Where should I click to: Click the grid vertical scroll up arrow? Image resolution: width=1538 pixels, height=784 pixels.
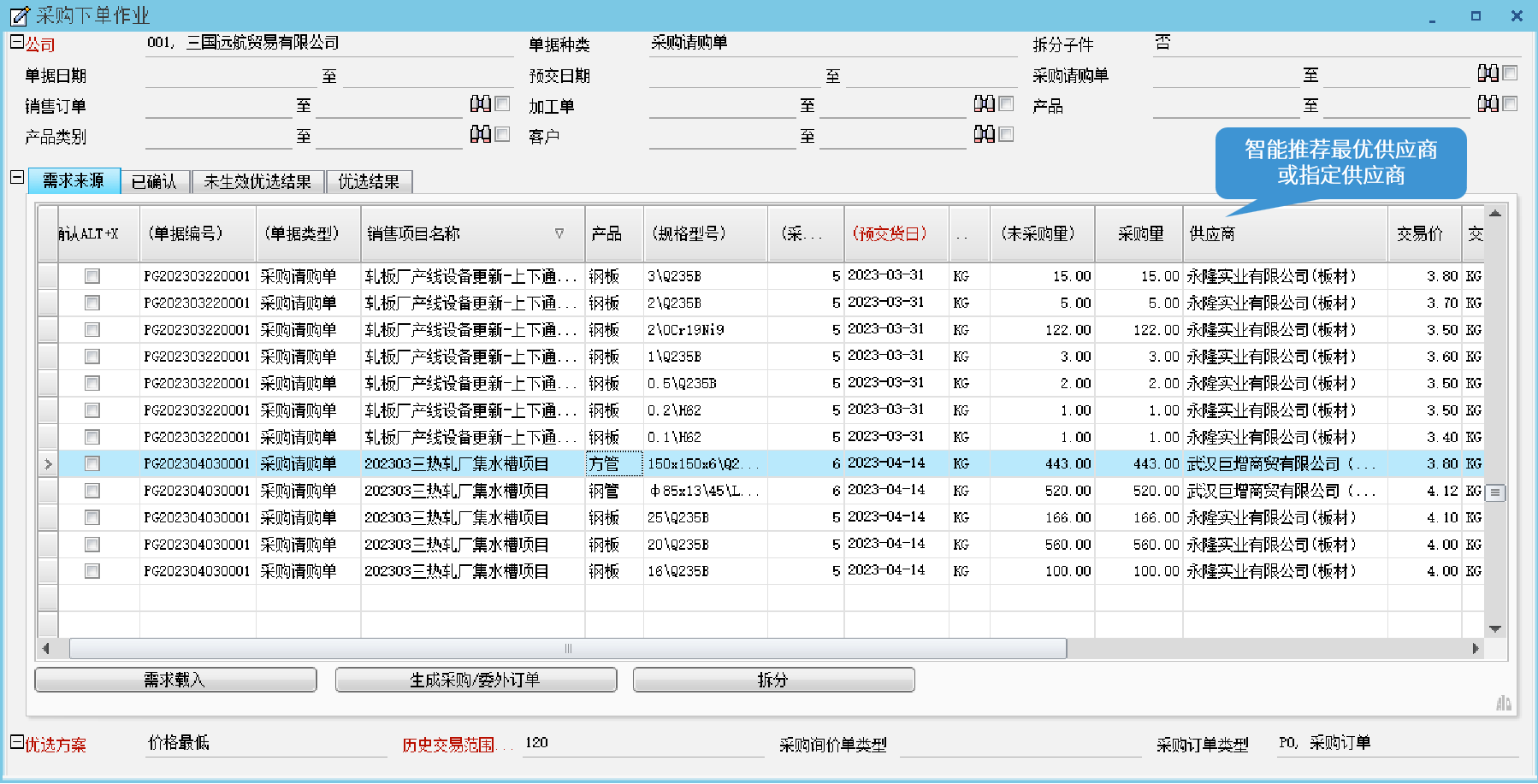click(1495, 214)
